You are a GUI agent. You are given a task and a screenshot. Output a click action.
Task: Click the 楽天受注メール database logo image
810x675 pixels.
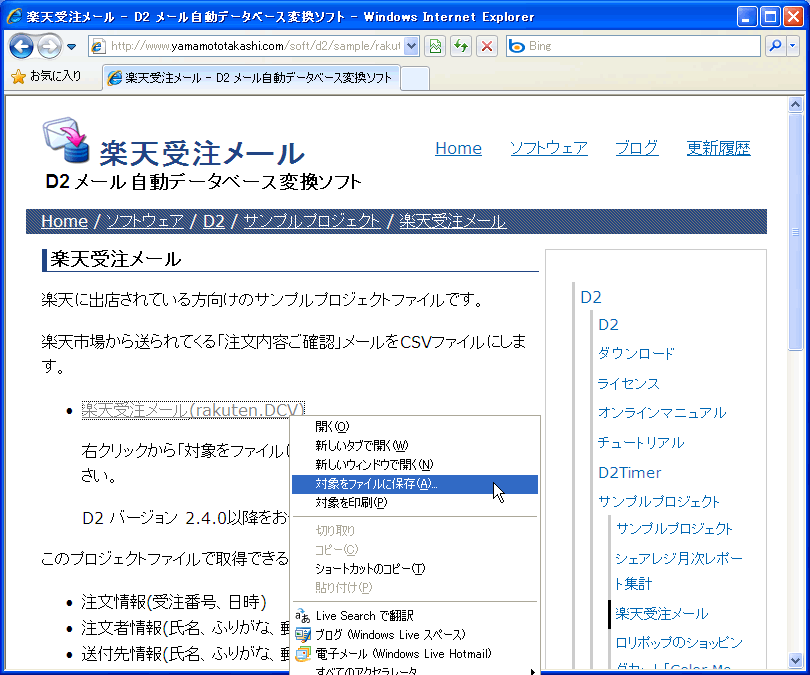pyautogui.click(x=66, y=143)
